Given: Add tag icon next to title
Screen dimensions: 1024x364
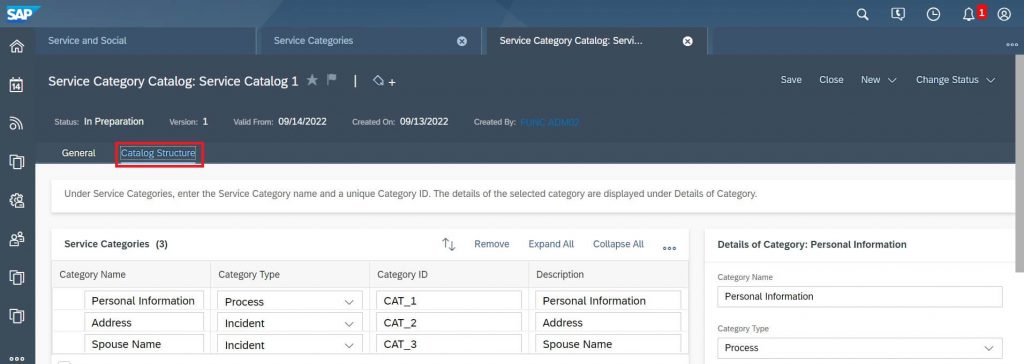Looking at the screenshot, I should tap(384, 81).
